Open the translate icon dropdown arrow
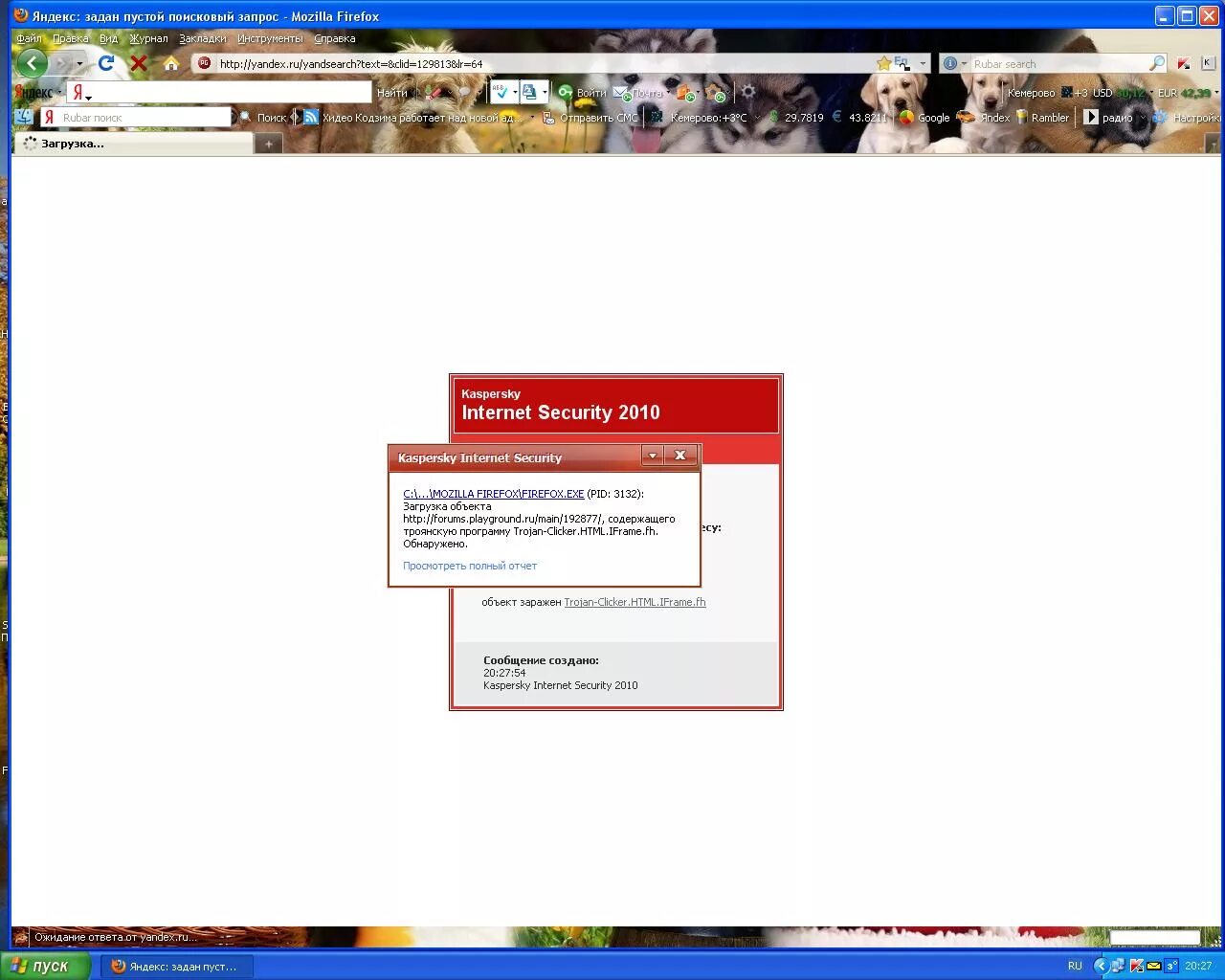 pyautogui.click(x=545, y=92)
